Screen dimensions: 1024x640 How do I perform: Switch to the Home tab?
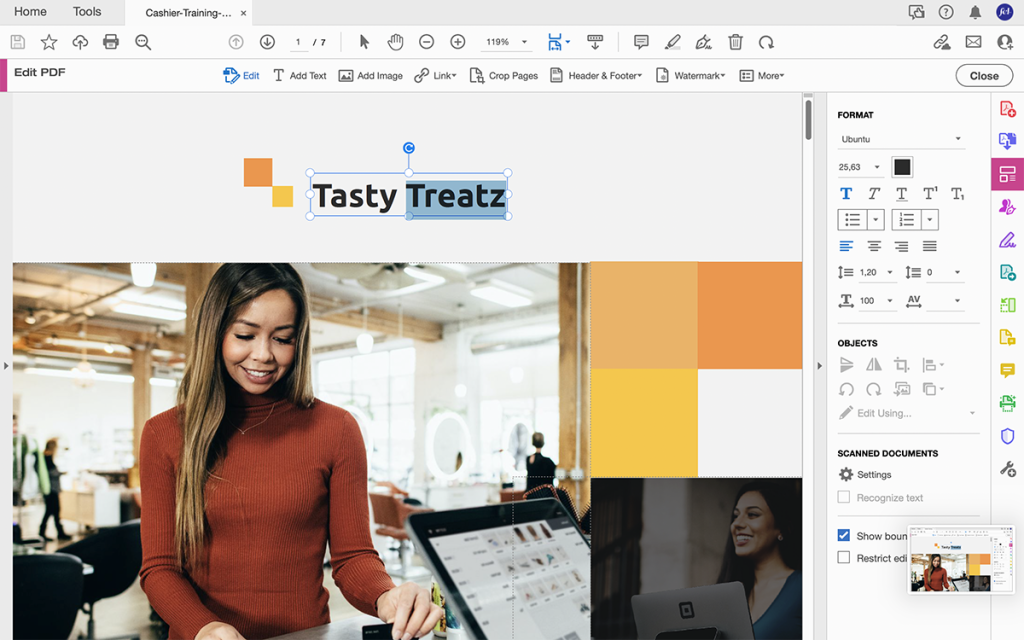pyautogui.click(x=30, y=12)
